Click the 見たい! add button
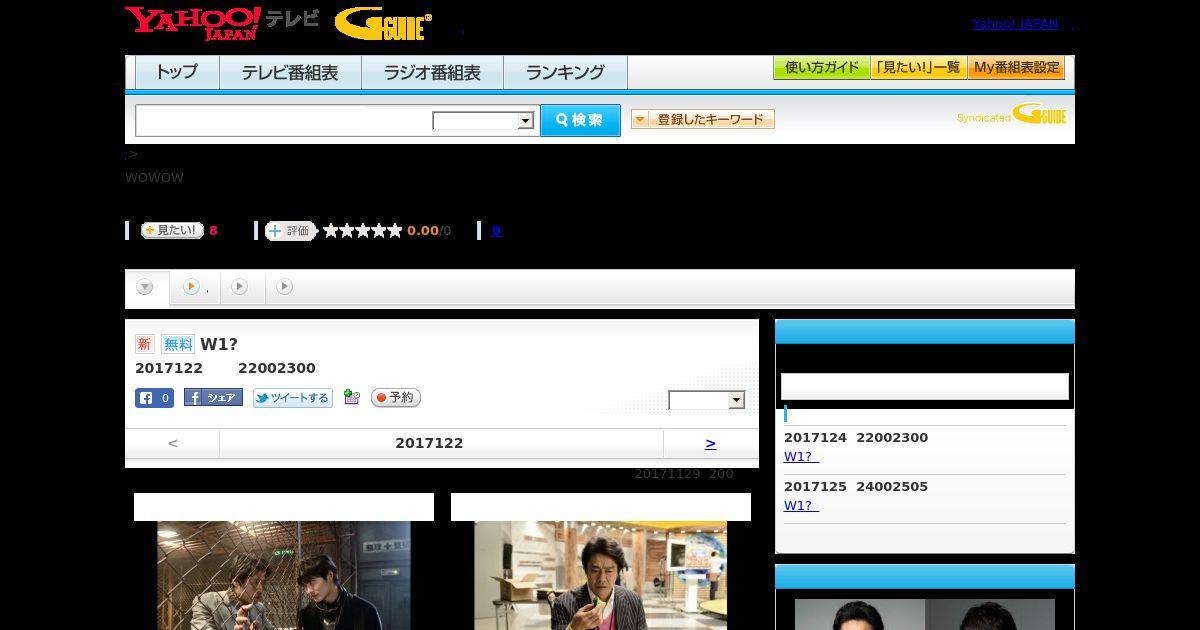1200x630 pixels. click(x=172, y=231)
